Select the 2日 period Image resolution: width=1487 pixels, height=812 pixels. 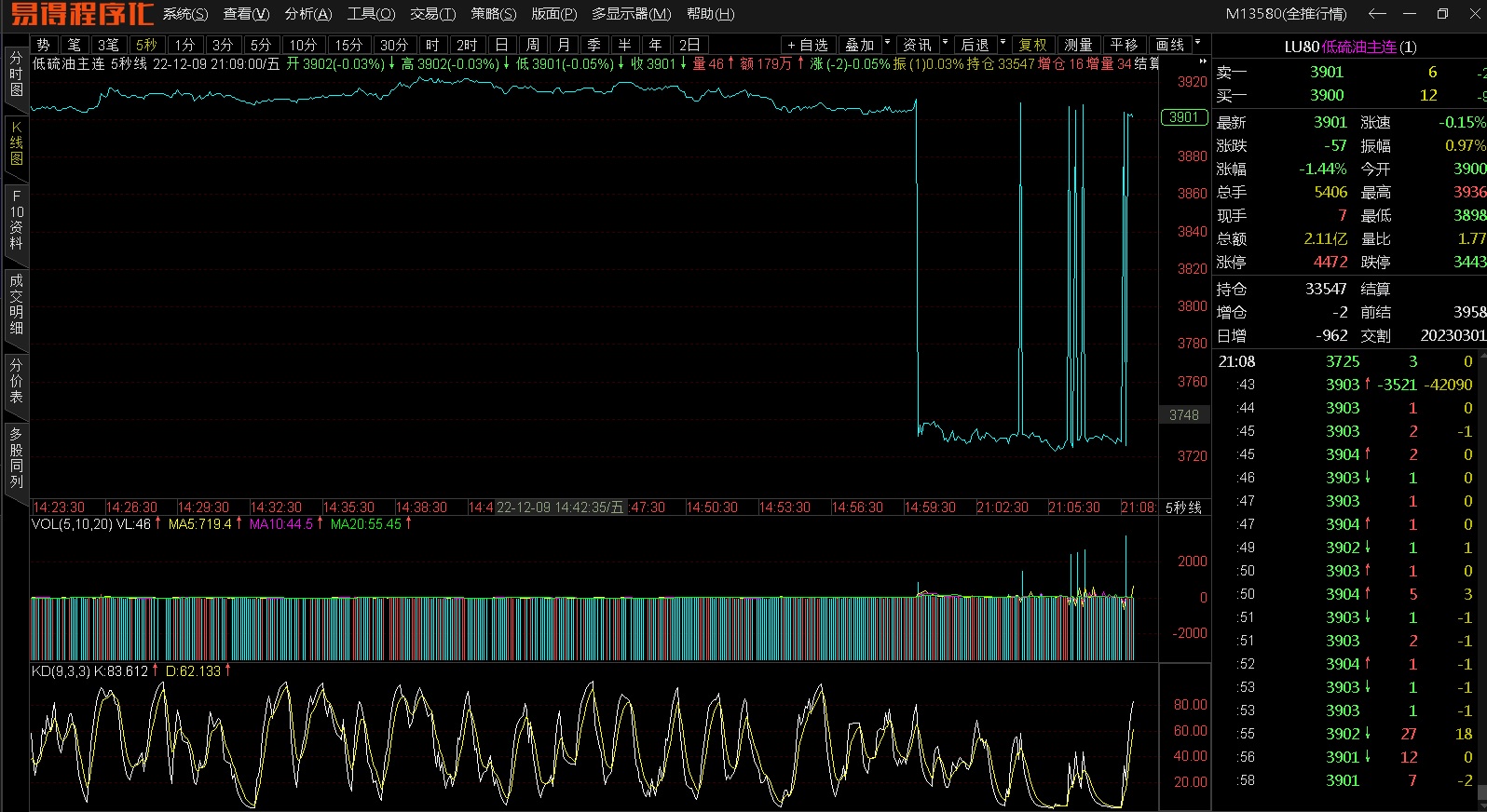point(689,45)
